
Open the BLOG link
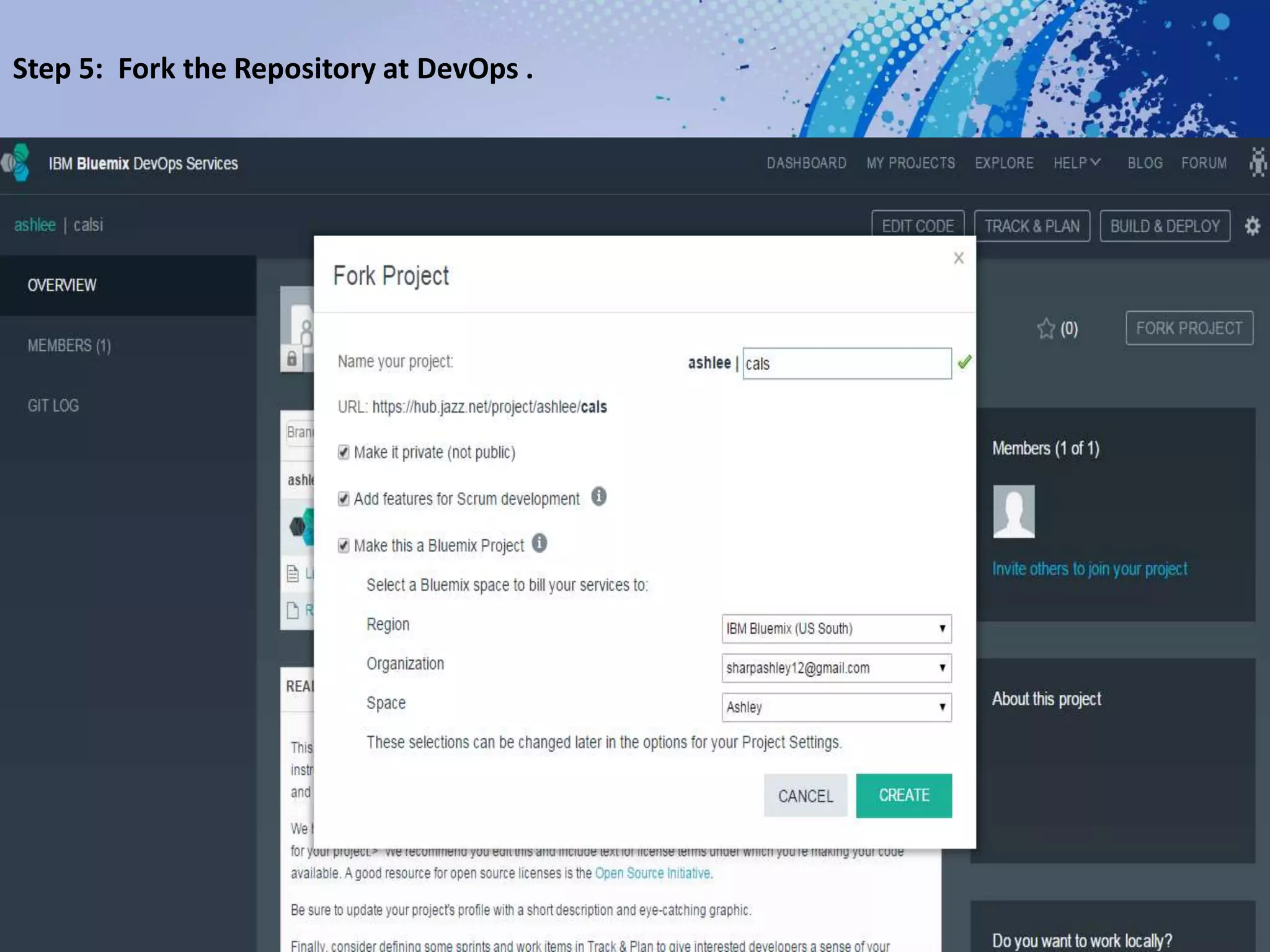(x=1145, y=163)
